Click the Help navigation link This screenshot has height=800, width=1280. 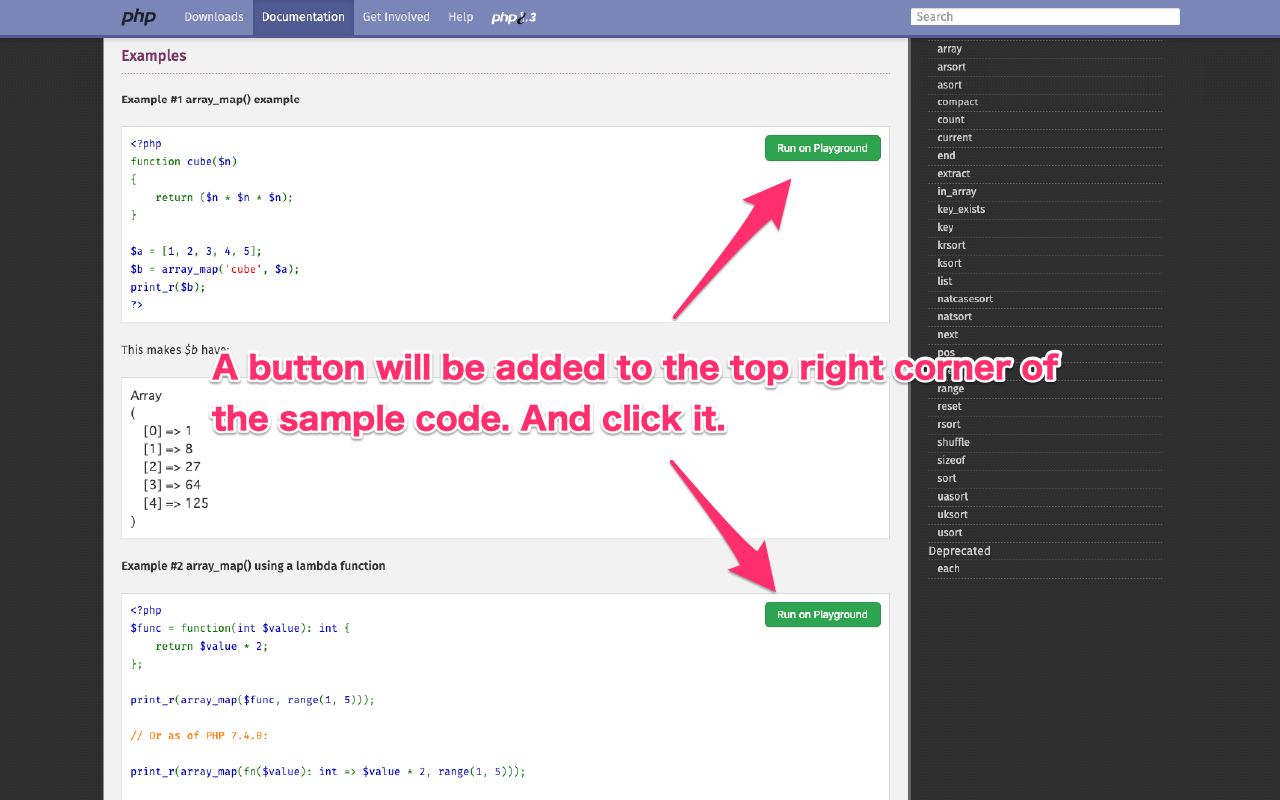pos(460,17)
